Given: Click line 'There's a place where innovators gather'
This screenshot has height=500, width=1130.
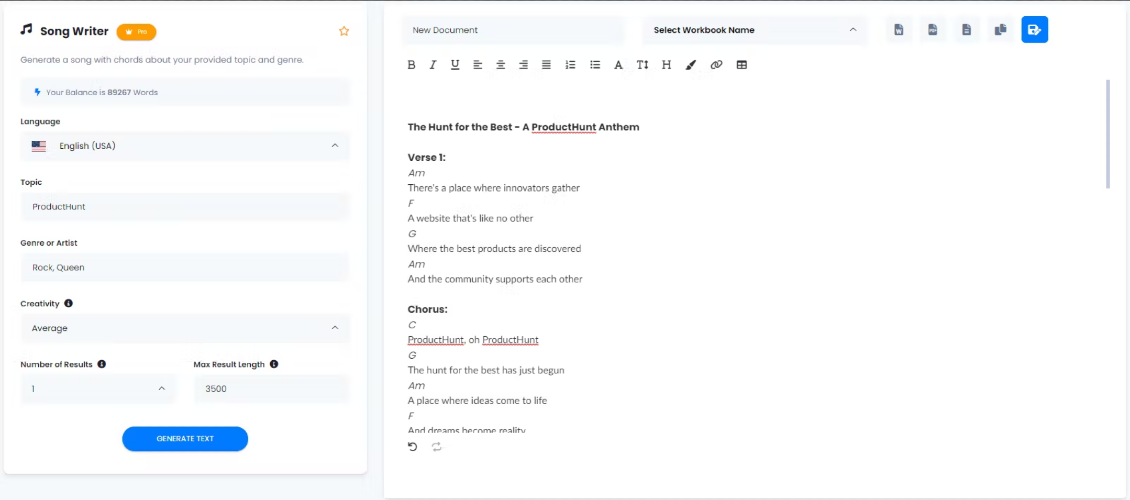Looking at the screenshot, I should (x=494, y=188).
